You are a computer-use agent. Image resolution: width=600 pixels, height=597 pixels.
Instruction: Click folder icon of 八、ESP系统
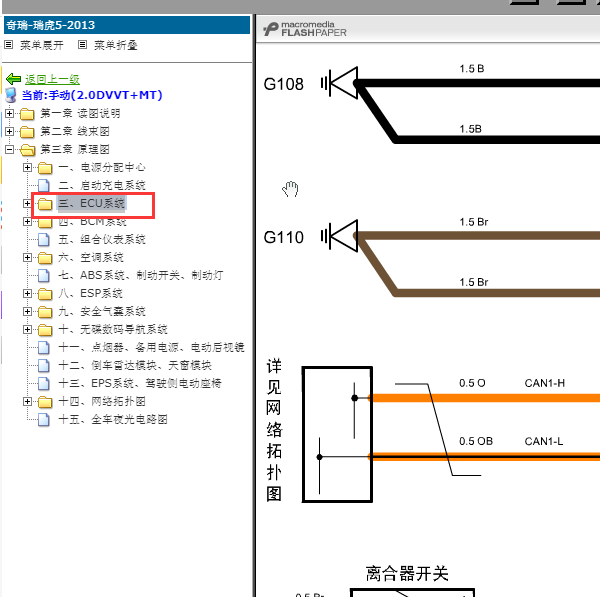45,294
